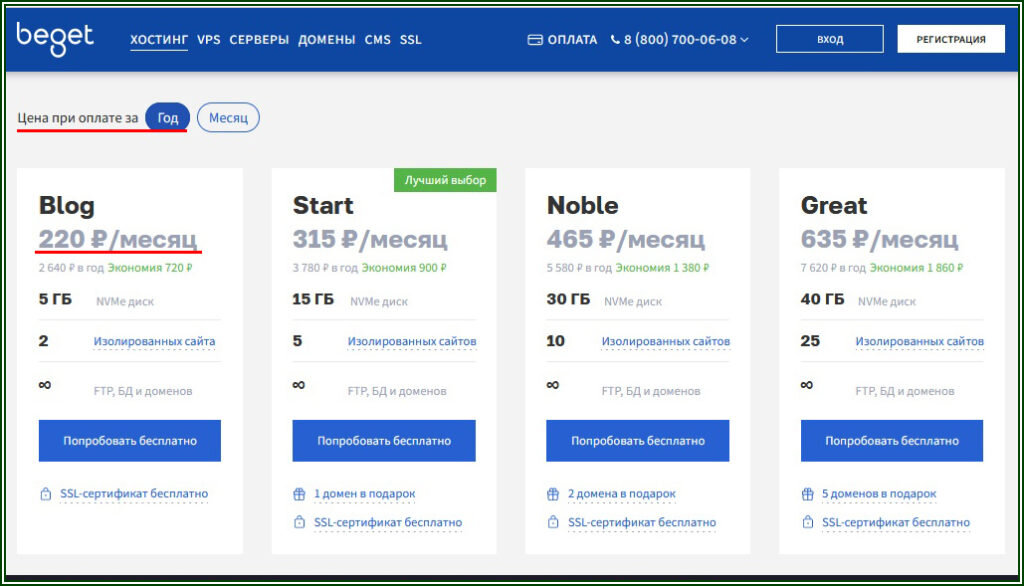The image size is (1024, 586).
Task: Click the ОПЛАТА card icon
Action: [x=535, y=40]
